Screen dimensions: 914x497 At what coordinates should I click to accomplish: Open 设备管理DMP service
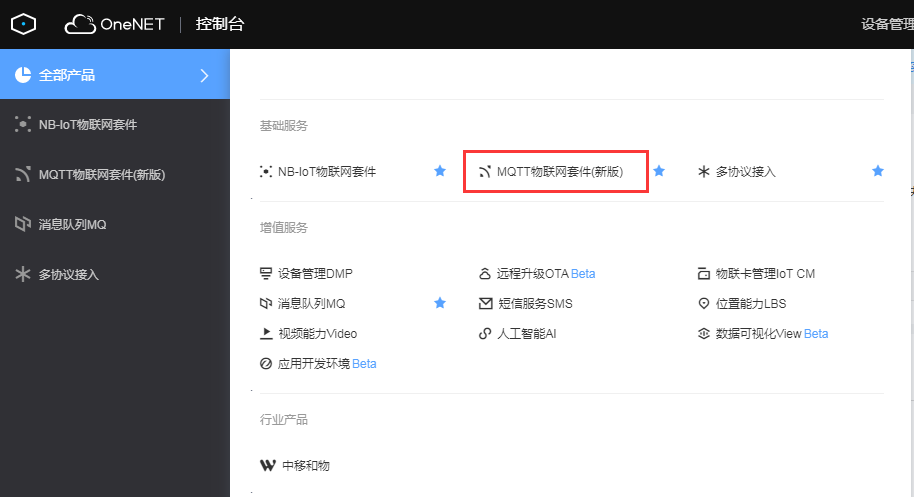(x=315, y=273)
